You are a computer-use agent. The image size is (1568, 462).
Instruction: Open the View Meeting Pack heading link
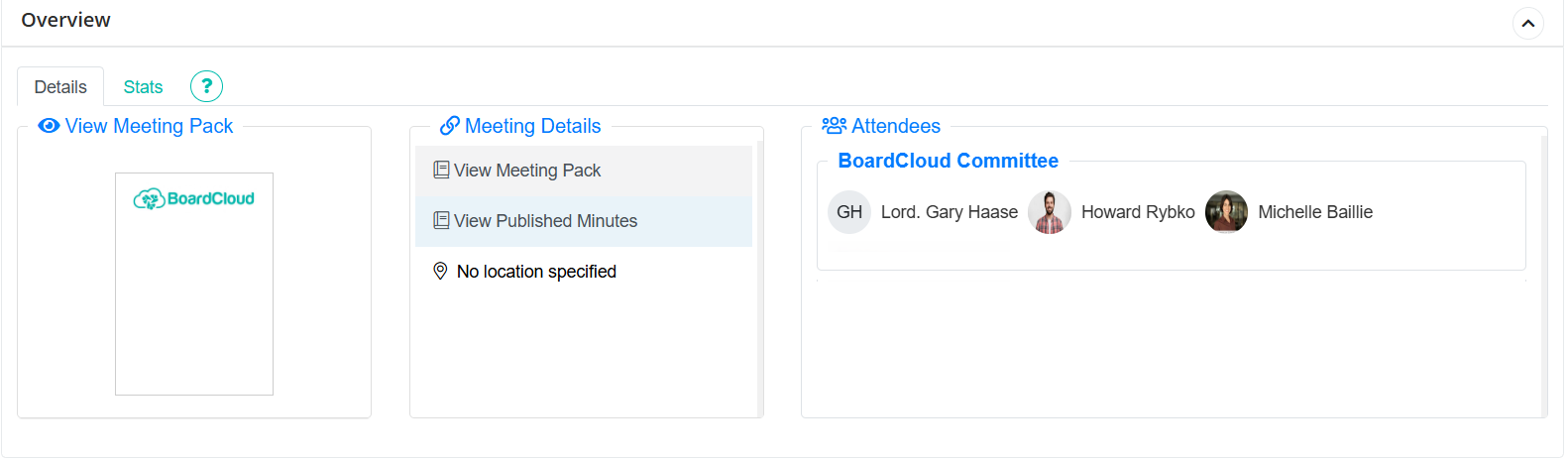(149, 126)
